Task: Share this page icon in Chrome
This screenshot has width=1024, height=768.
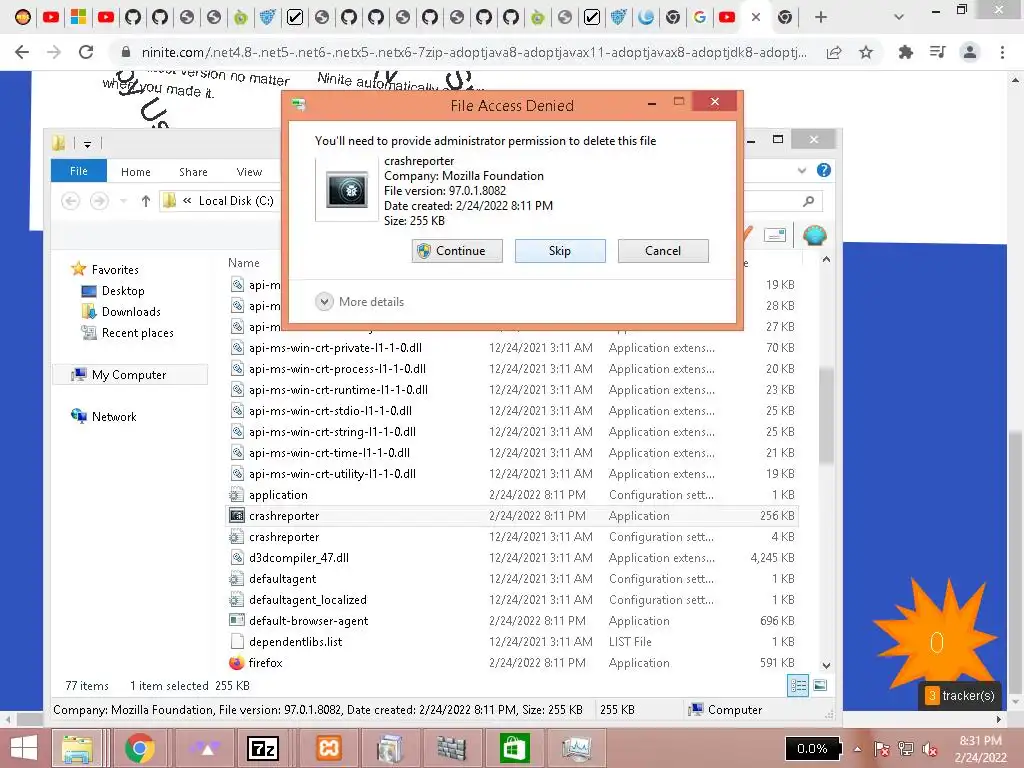Action: point(834,52)
